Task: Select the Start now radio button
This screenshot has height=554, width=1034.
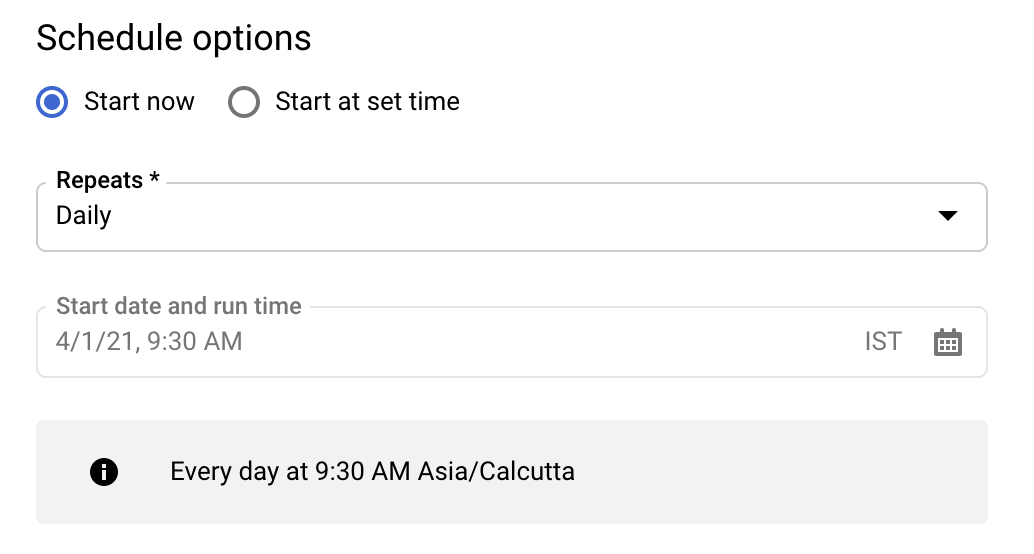Action: pos(52,102)
